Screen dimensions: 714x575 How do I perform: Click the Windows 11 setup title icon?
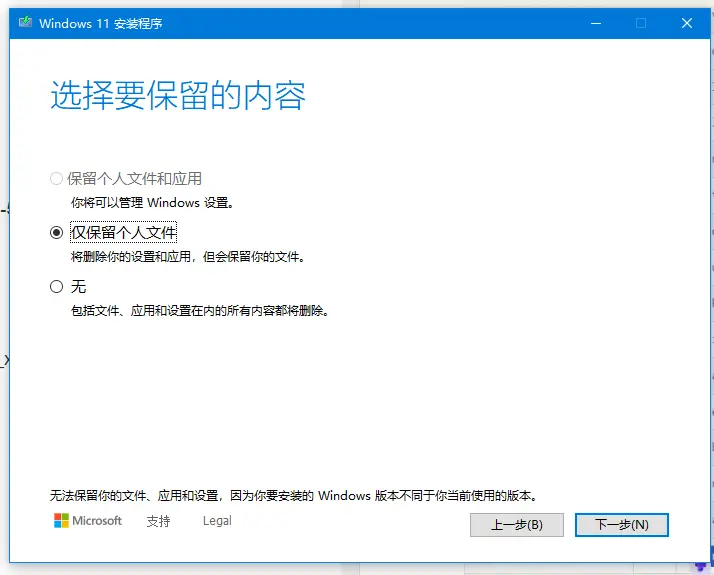(x=26, y=22)
